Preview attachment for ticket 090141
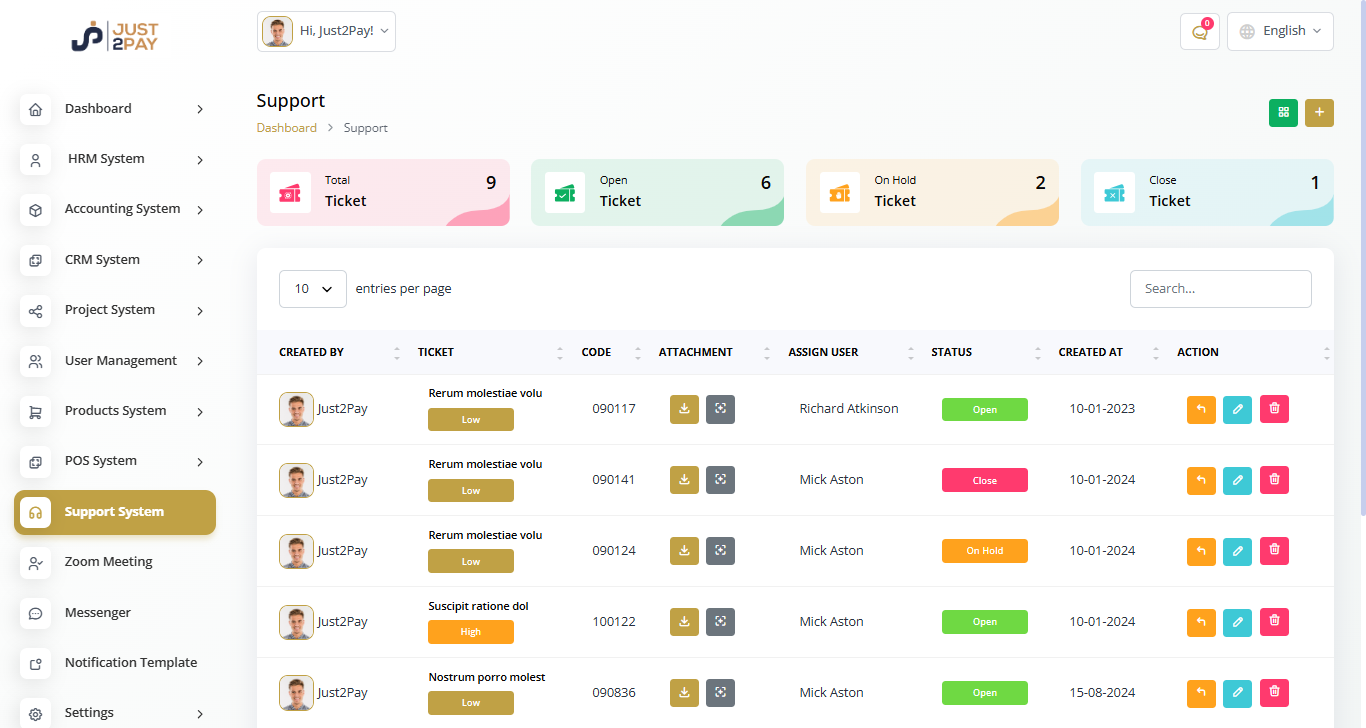Screen dimensions: 1366x728 point(720,480)
